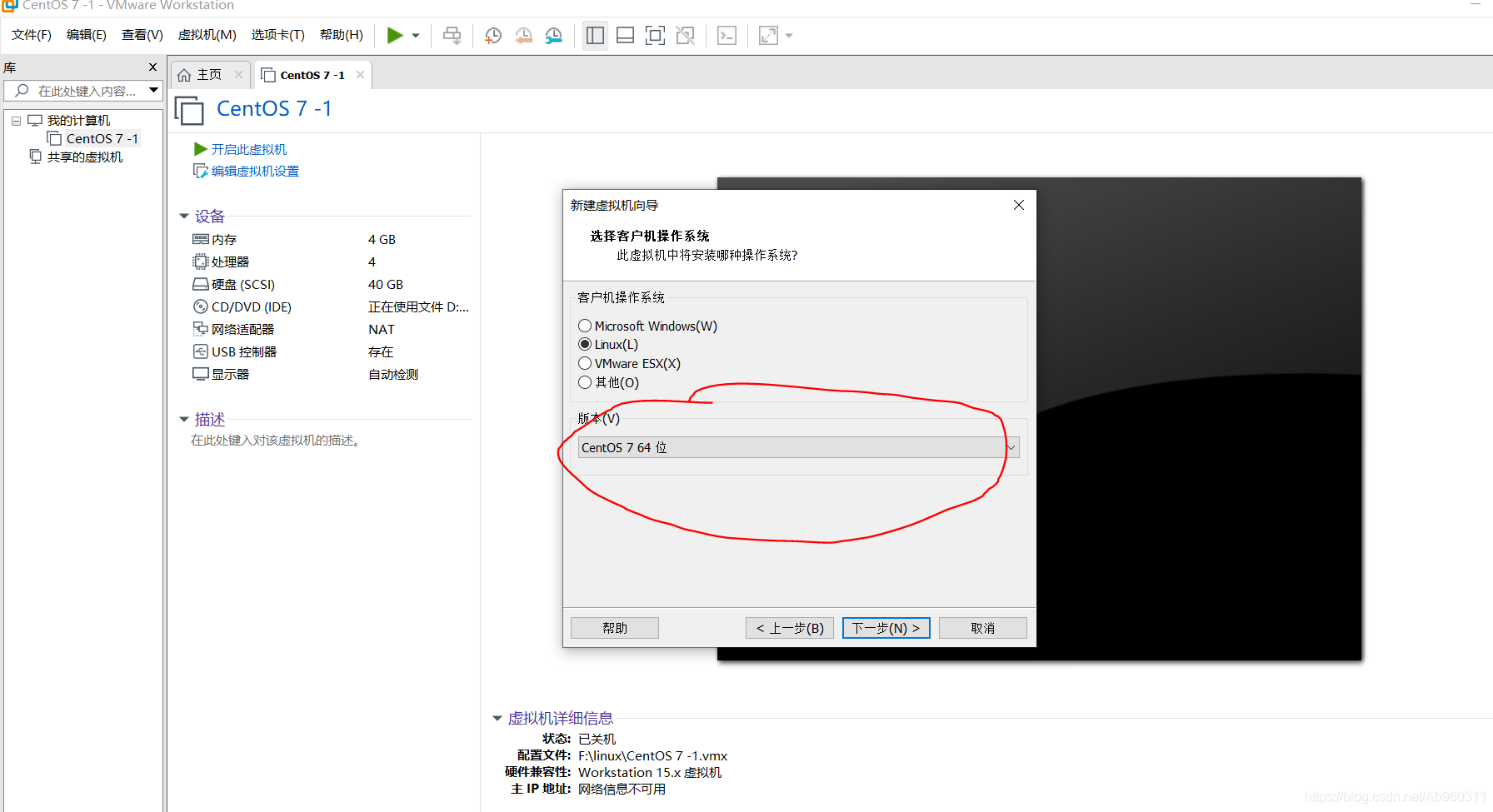
Task: Open the 文件(F) menu
Action: (32, 35)
